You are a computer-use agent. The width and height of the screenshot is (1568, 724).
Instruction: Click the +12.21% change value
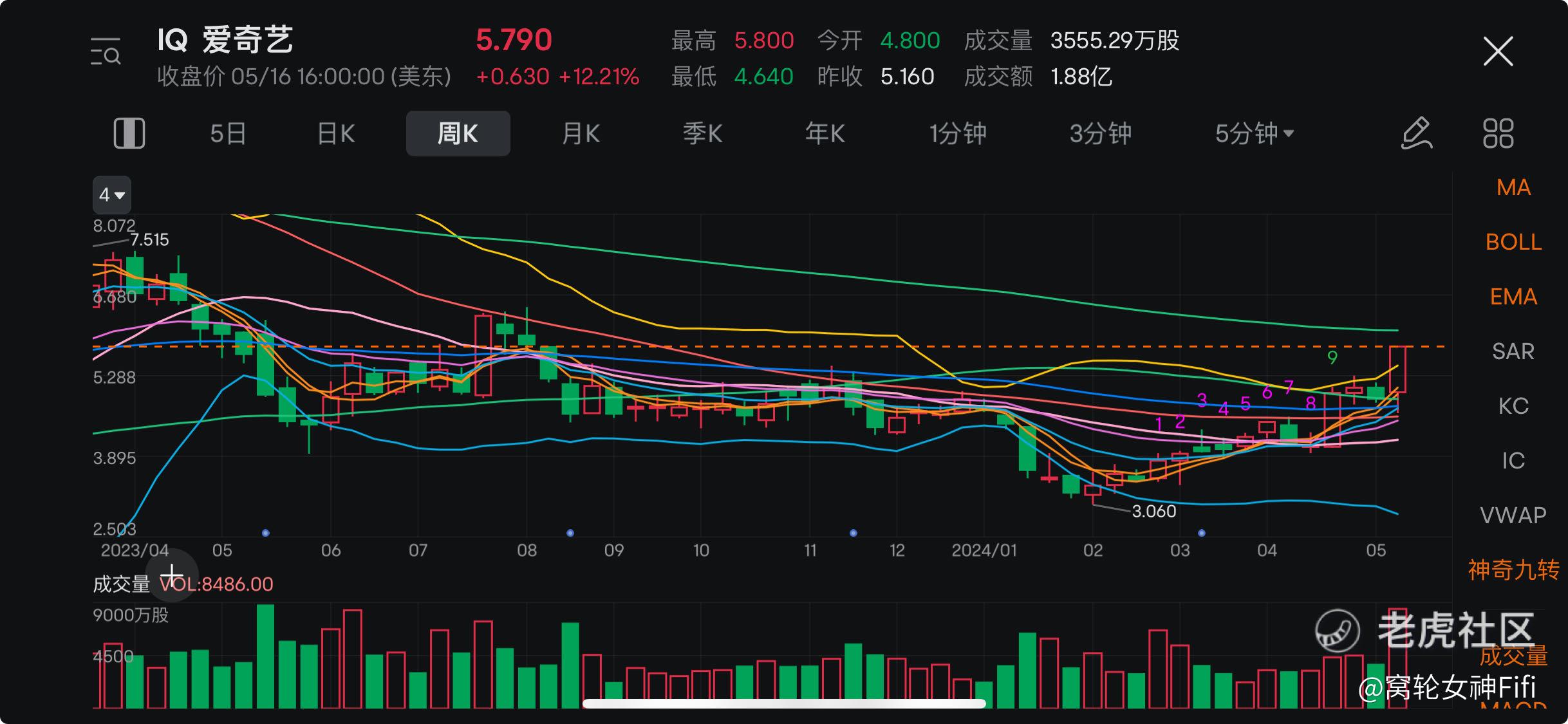click(599, 77)
